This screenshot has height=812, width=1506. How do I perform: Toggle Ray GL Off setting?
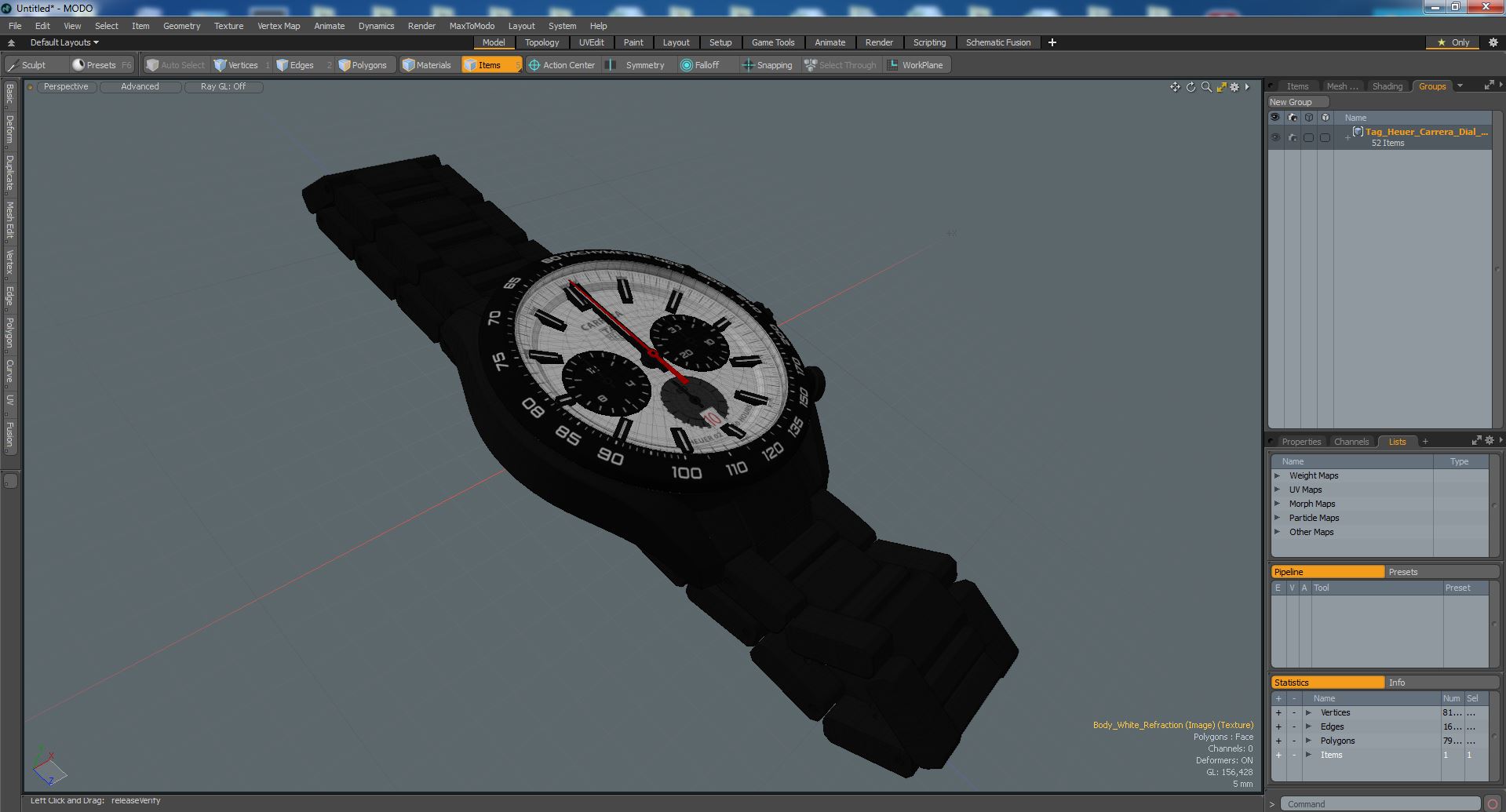click(223, 87)
